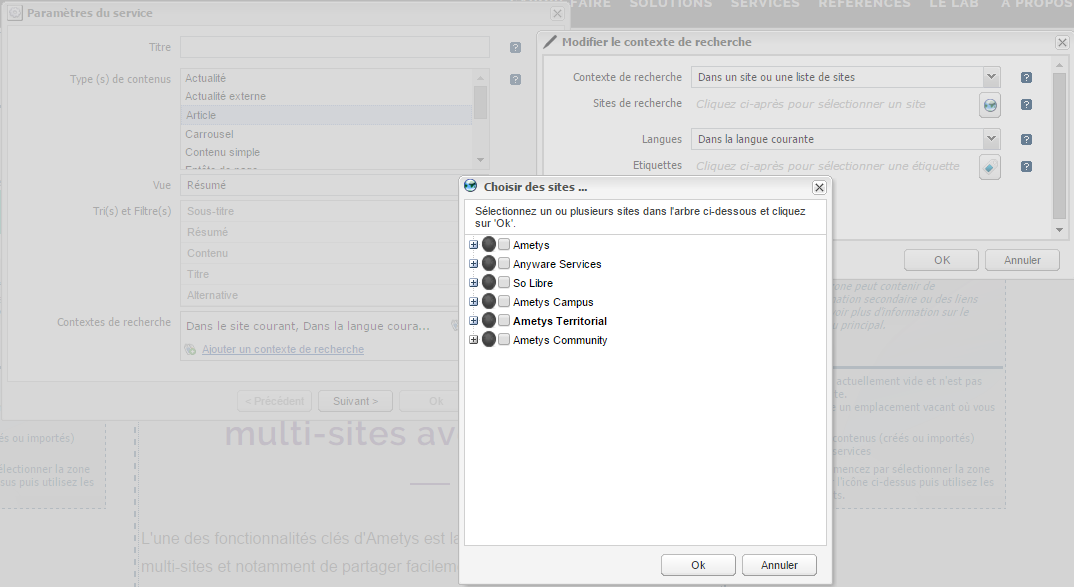The width and height of the screenshot is (1074, 587).
Task: Check the Ametys site checkbox
Action: click(504, 245)
